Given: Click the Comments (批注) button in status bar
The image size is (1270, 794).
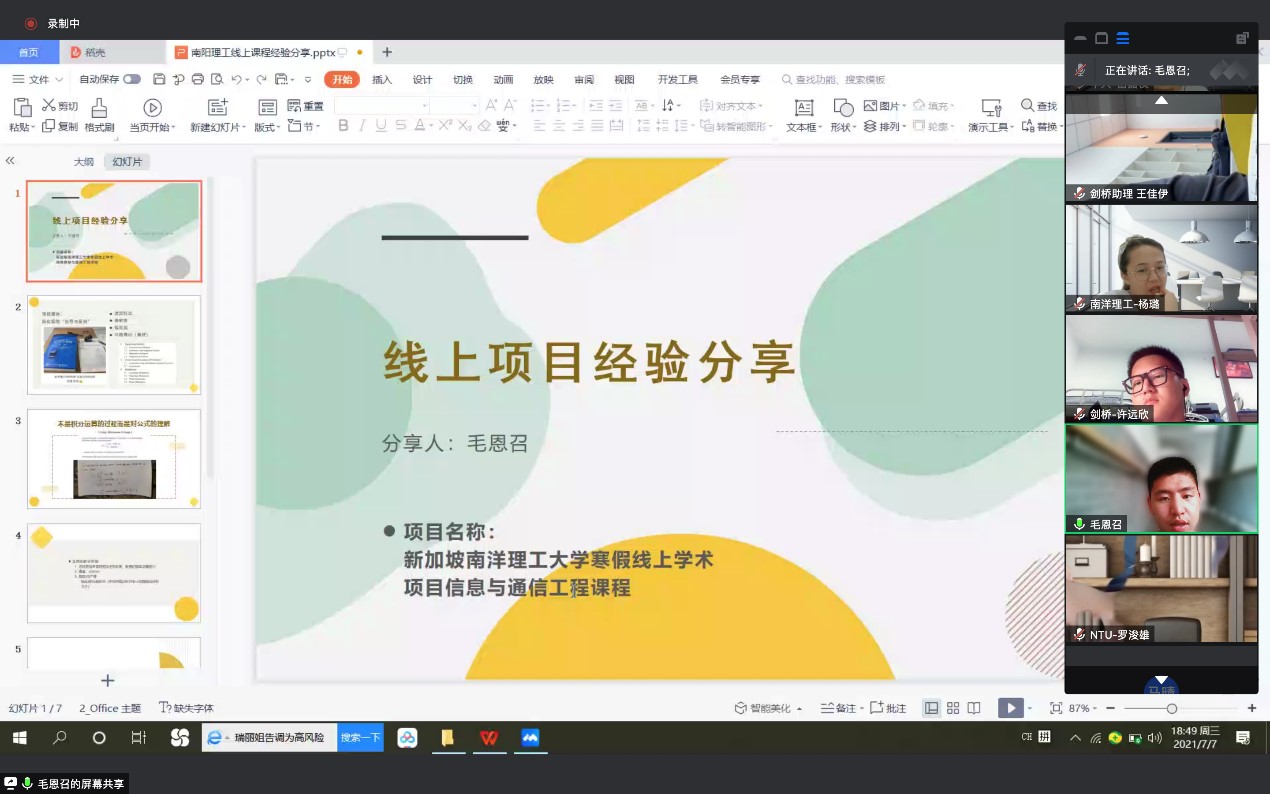Looking at the screenshot, I should [888, 708].
